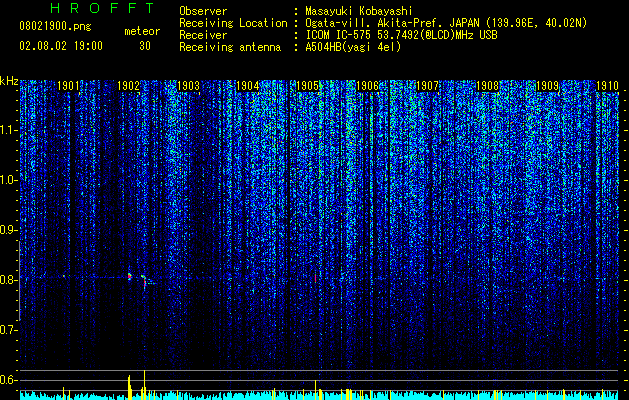Click the meteor count value 30
The image size is (629, 400).
[x=145, y=46]
